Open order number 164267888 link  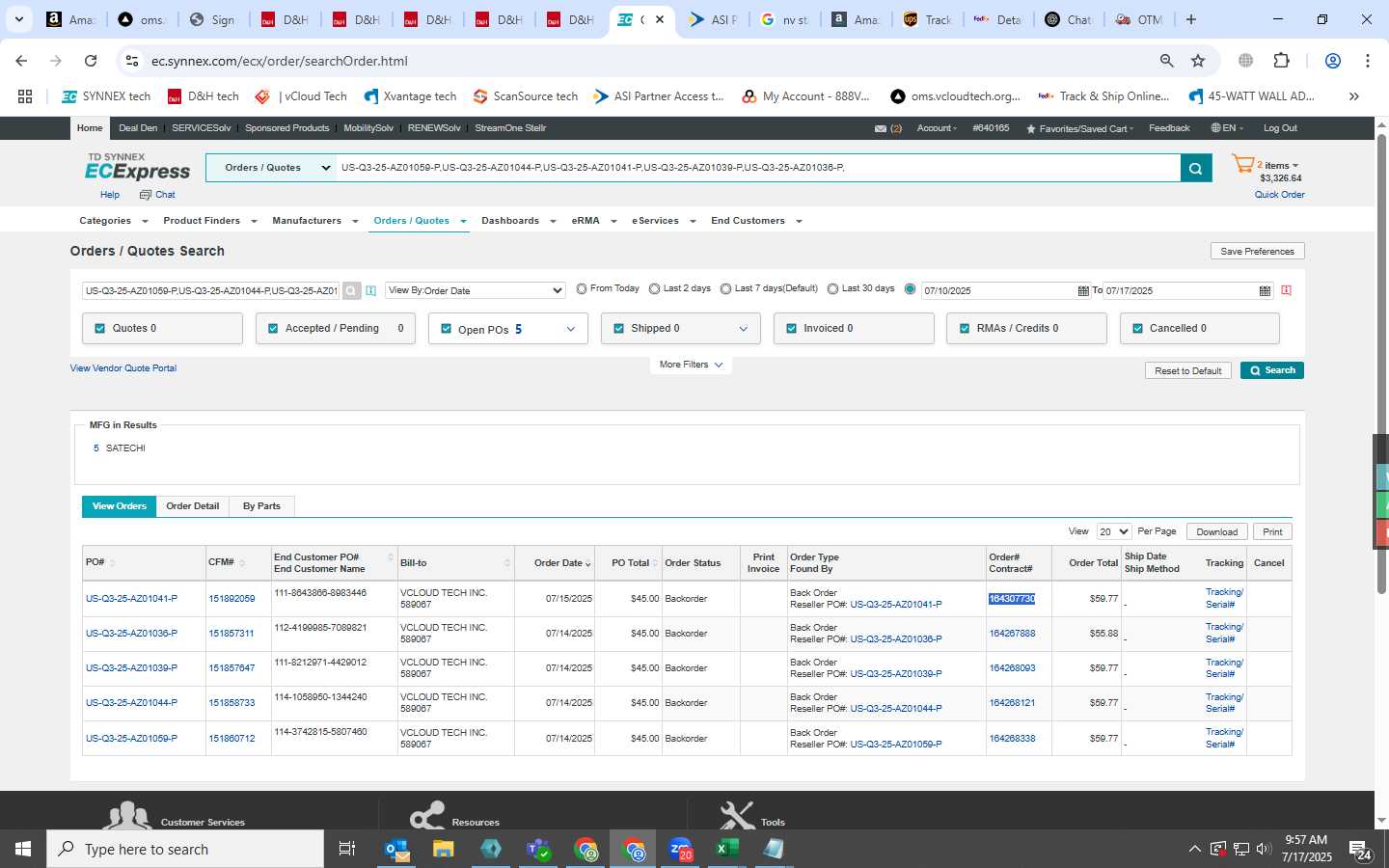(1012, 634)
